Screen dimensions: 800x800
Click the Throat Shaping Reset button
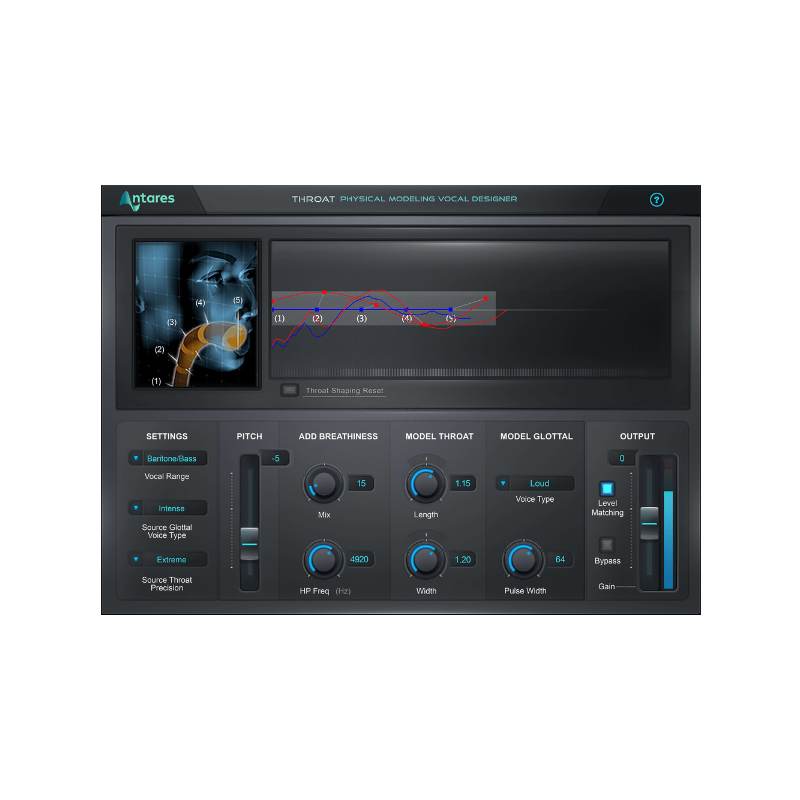[x=289, y=390]
